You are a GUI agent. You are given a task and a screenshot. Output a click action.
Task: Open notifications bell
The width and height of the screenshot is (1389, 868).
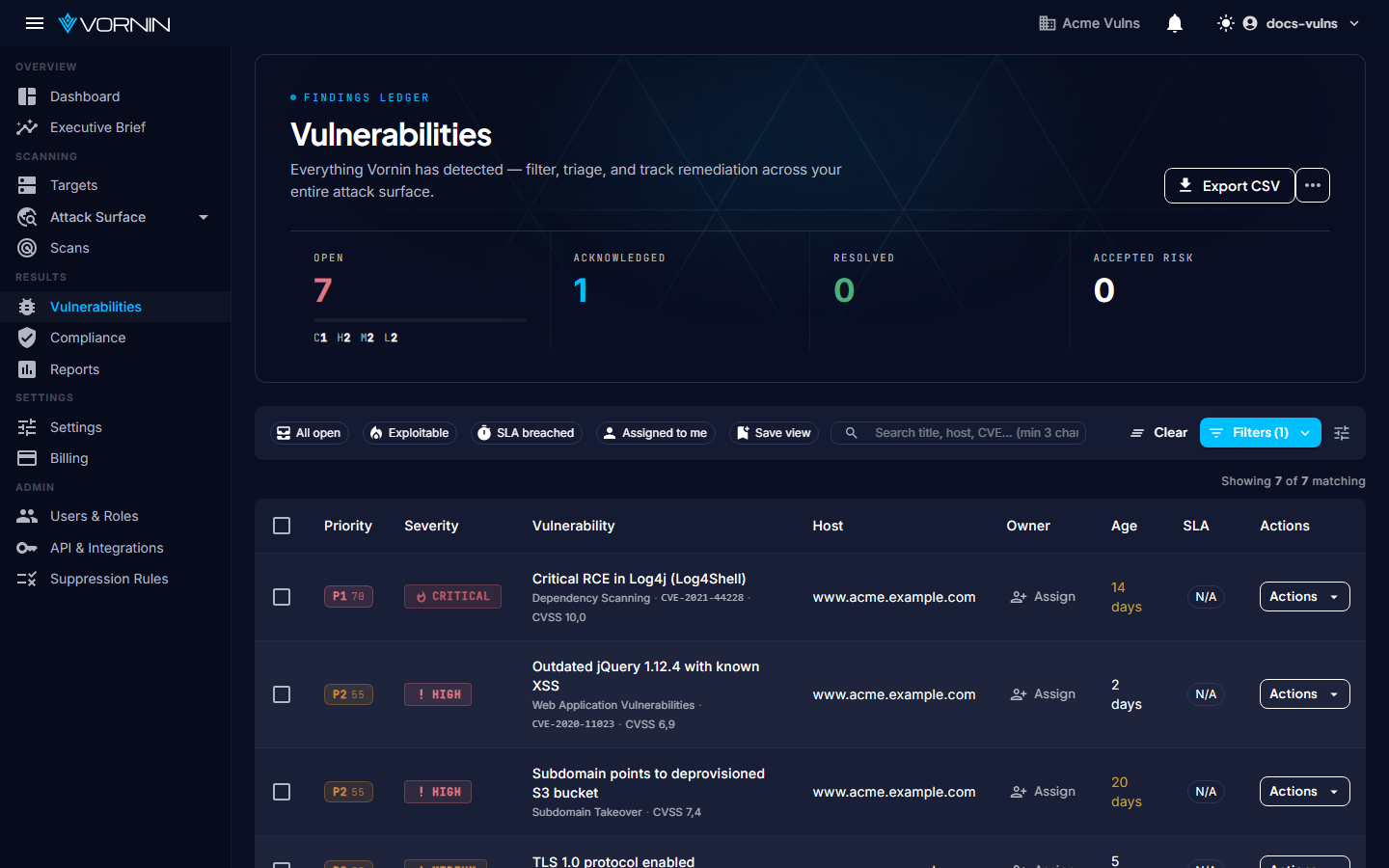(1175, 23)
